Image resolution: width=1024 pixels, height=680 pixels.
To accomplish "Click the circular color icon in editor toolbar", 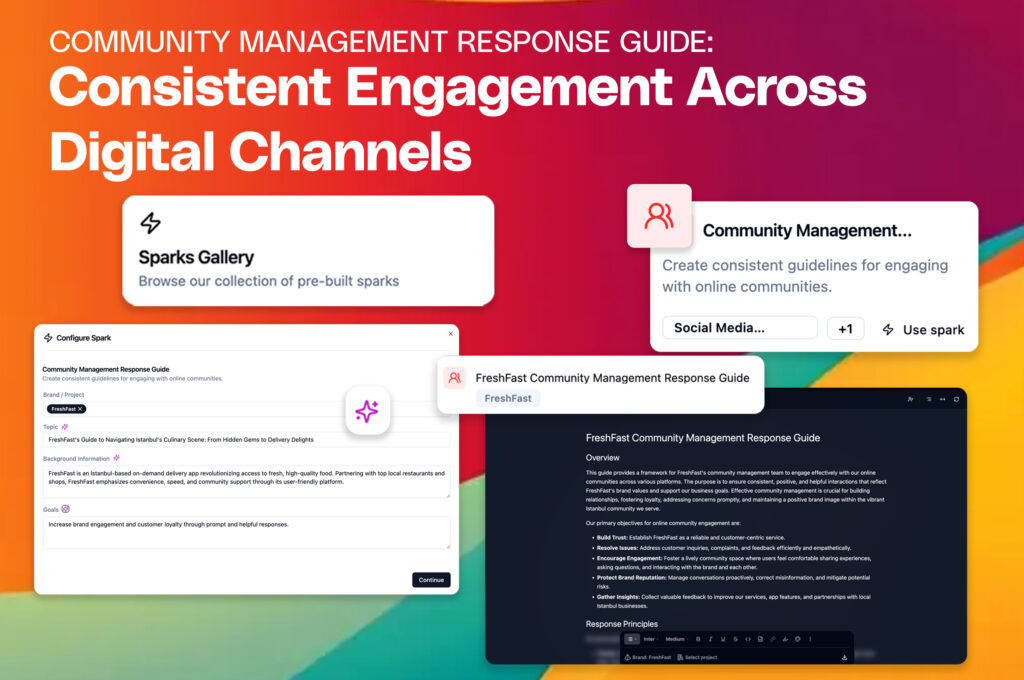I will (x=797, y=639).
